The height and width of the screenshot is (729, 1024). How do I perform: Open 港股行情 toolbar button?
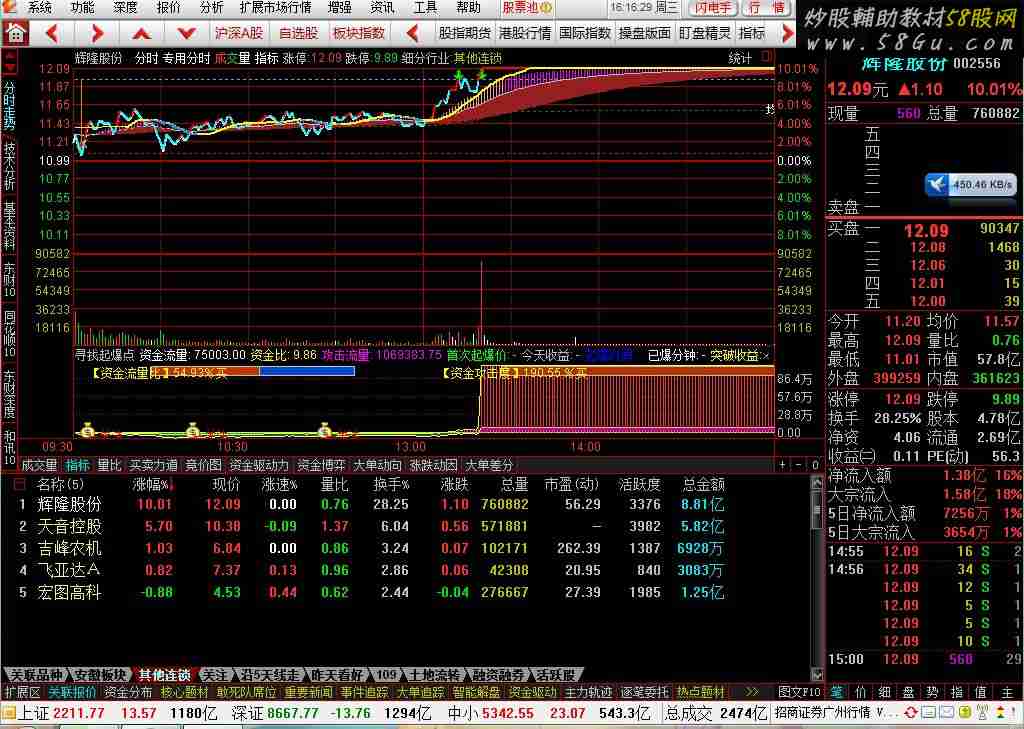click(x=524, y=33)
